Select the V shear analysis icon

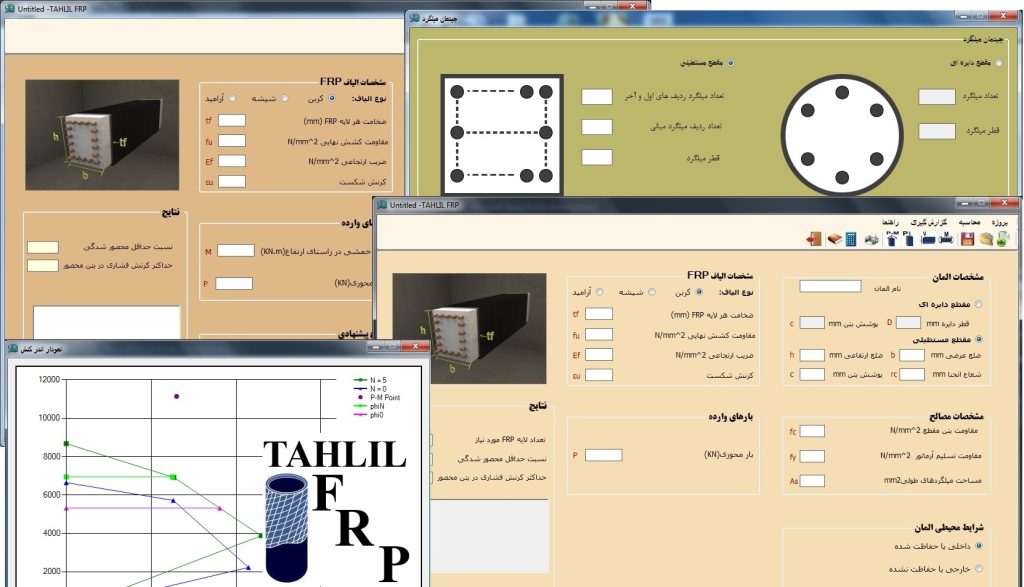coord(928,239)
